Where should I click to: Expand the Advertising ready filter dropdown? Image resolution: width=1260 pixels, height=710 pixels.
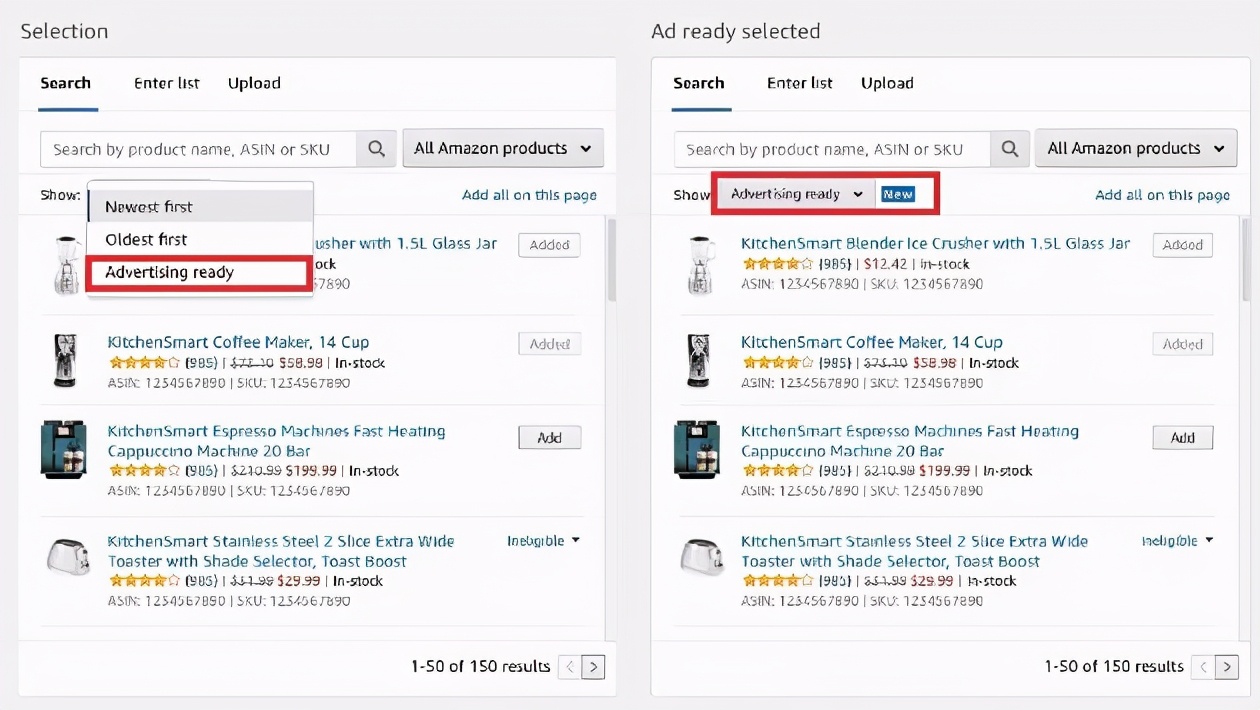click(x=796, y=194)
